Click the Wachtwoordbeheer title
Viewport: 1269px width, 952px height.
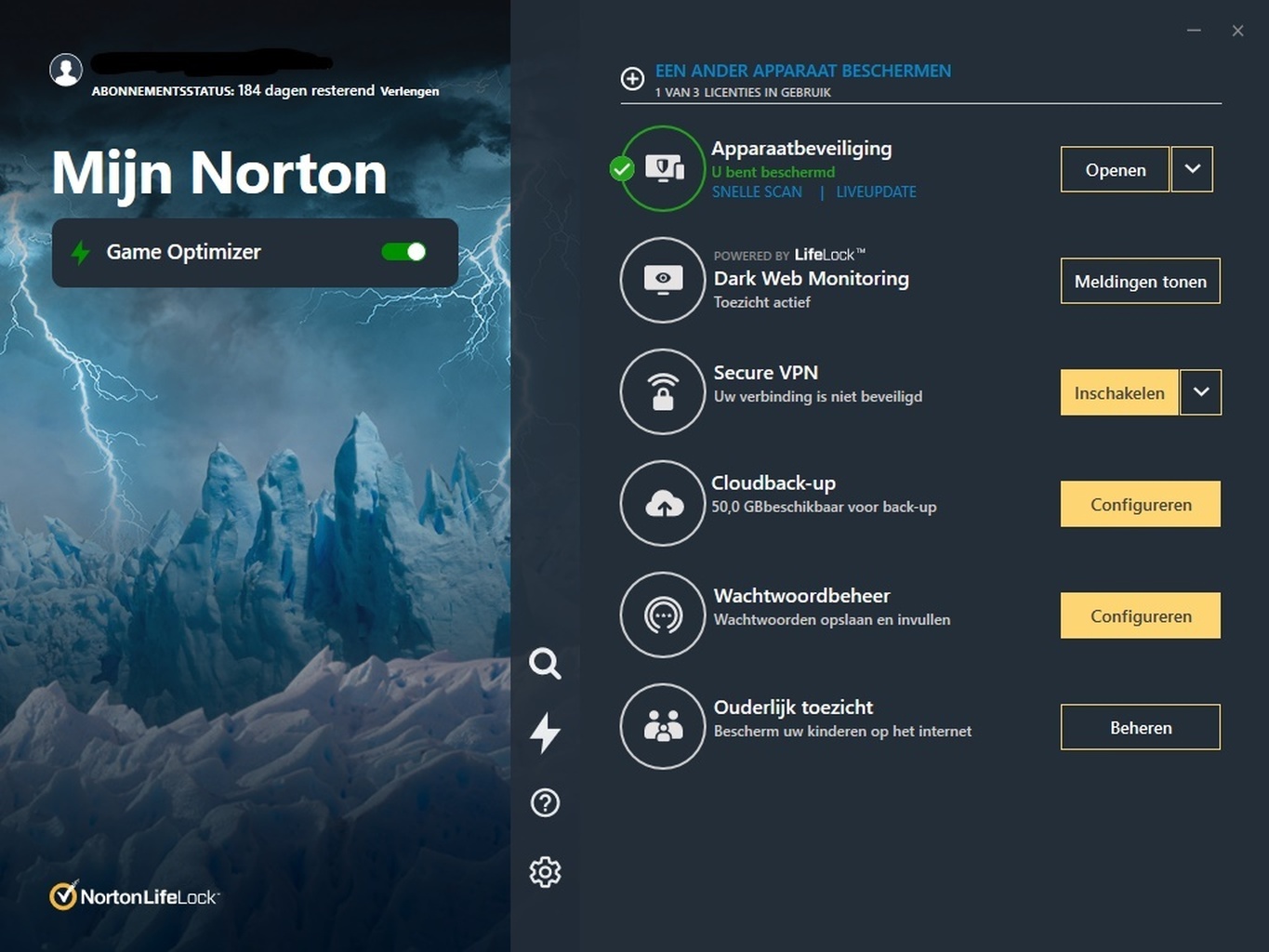802,595
